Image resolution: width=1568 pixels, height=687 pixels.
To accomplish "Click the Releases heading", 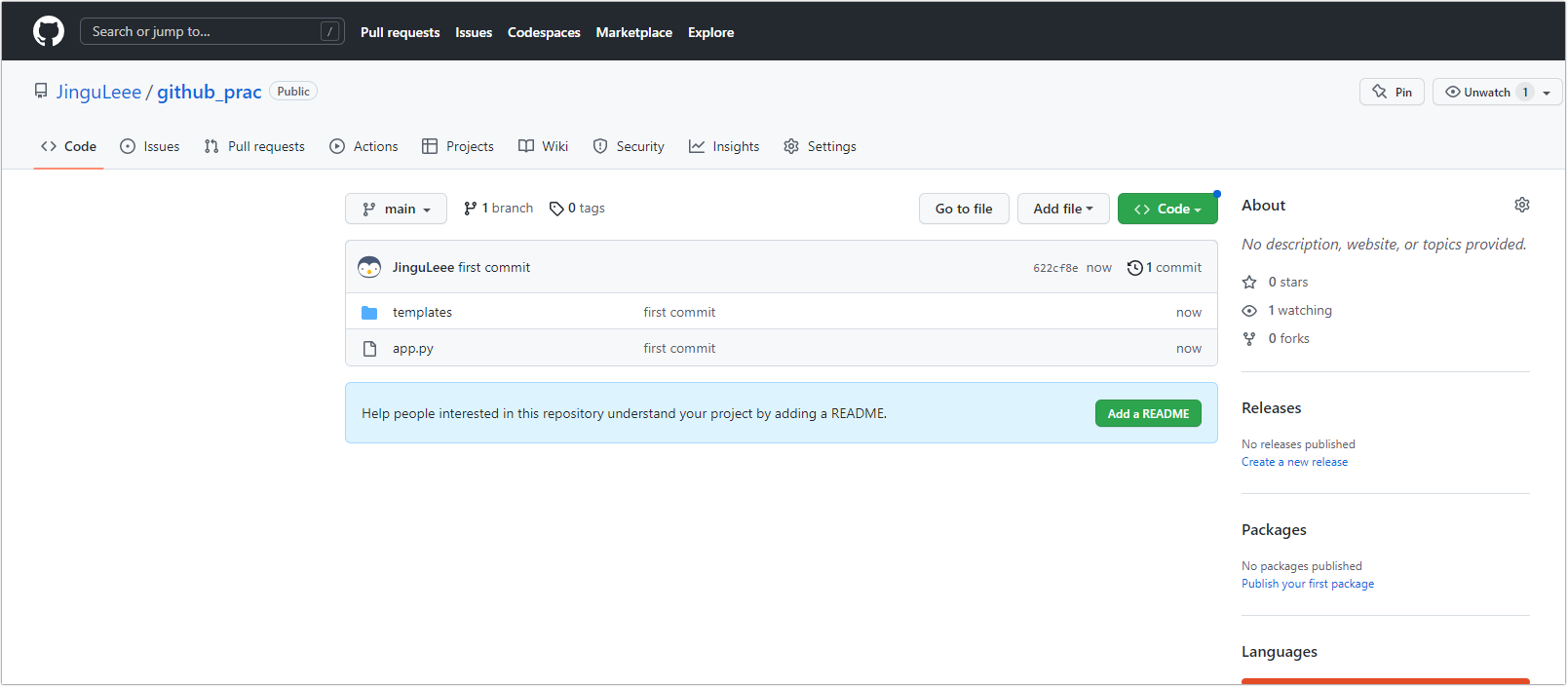I will pos(1272,407).
